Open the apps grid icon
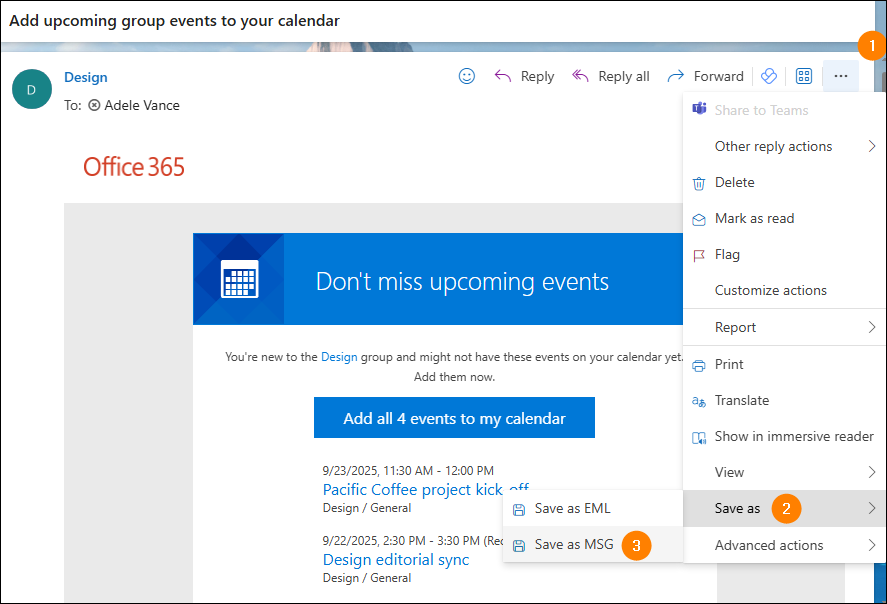Viewport: 887px width, 604px height. click(x=803, y=76)
